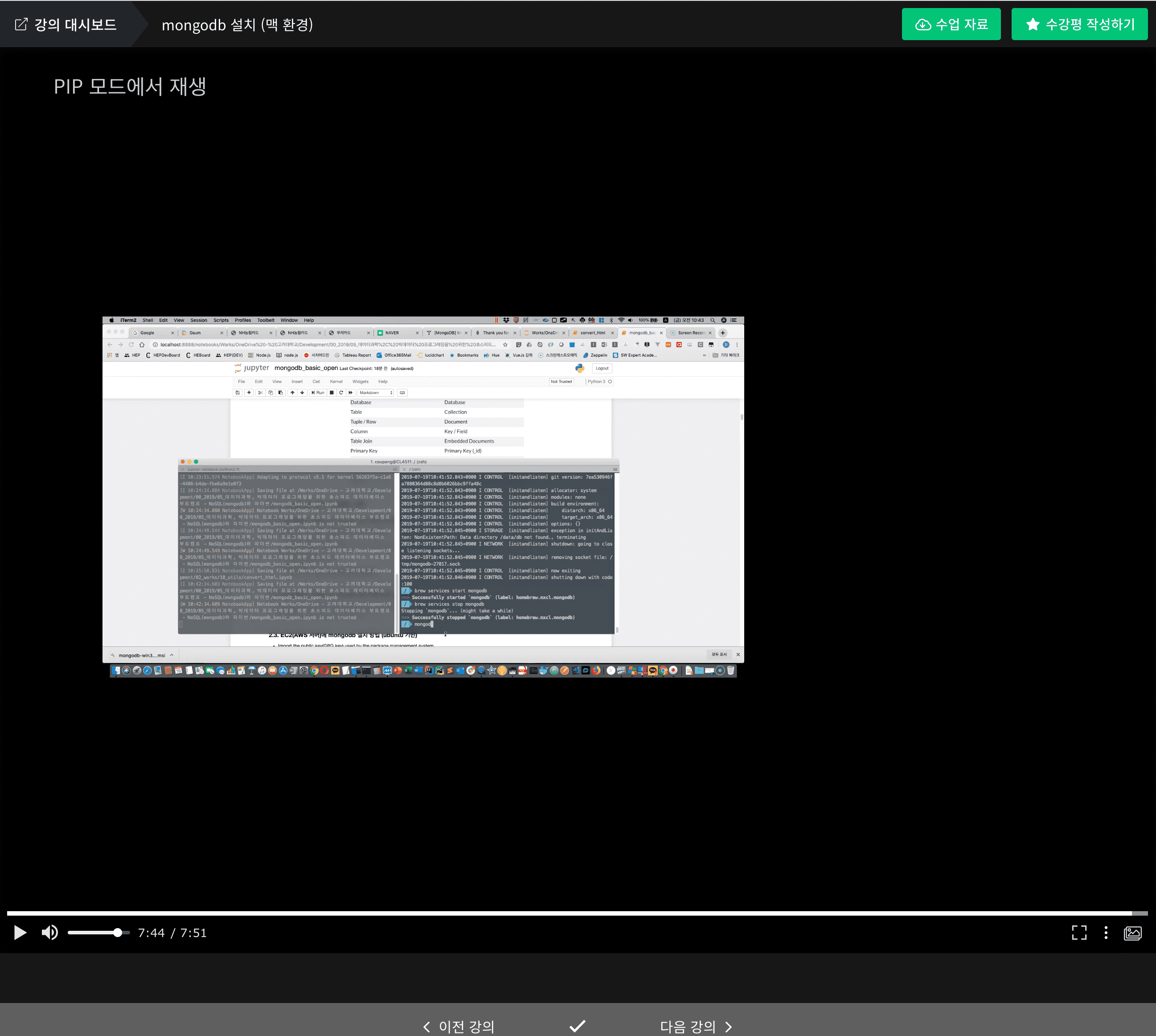Image resolution: width=1156 pixels, height=1036 pixels.
Task: Open the three-dot more options menu
Action: click(1105, 933)
